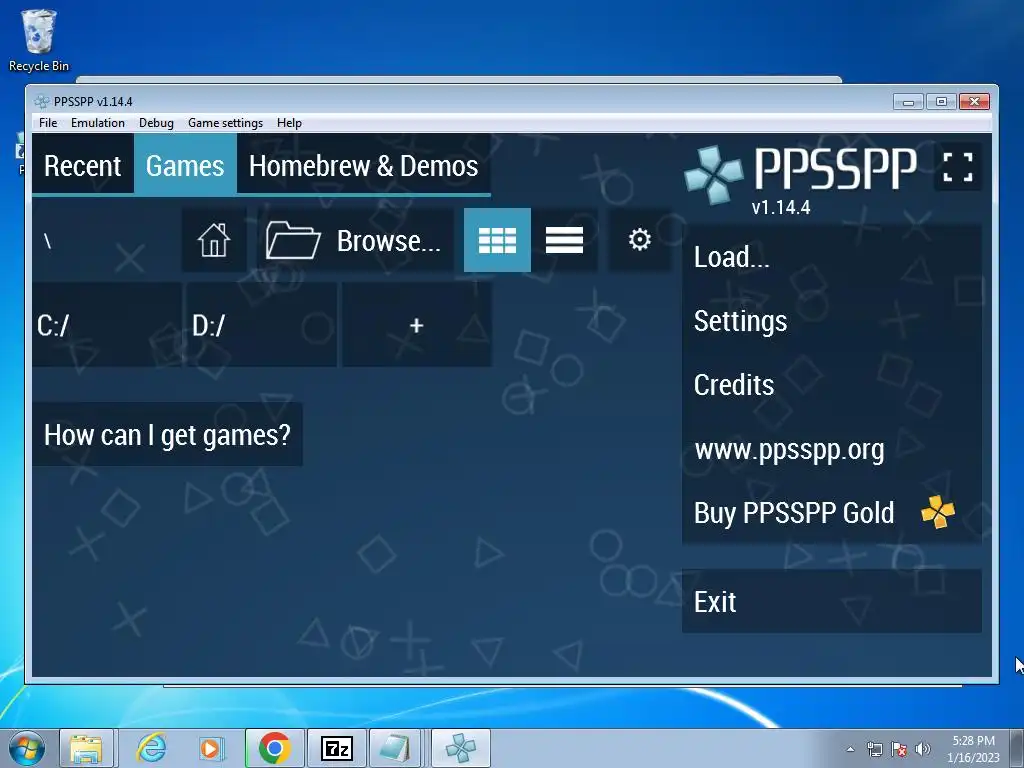This screenshot has height=768, width=1024.
Task: Open the Help menu
Action: click(x=289, y=123)
